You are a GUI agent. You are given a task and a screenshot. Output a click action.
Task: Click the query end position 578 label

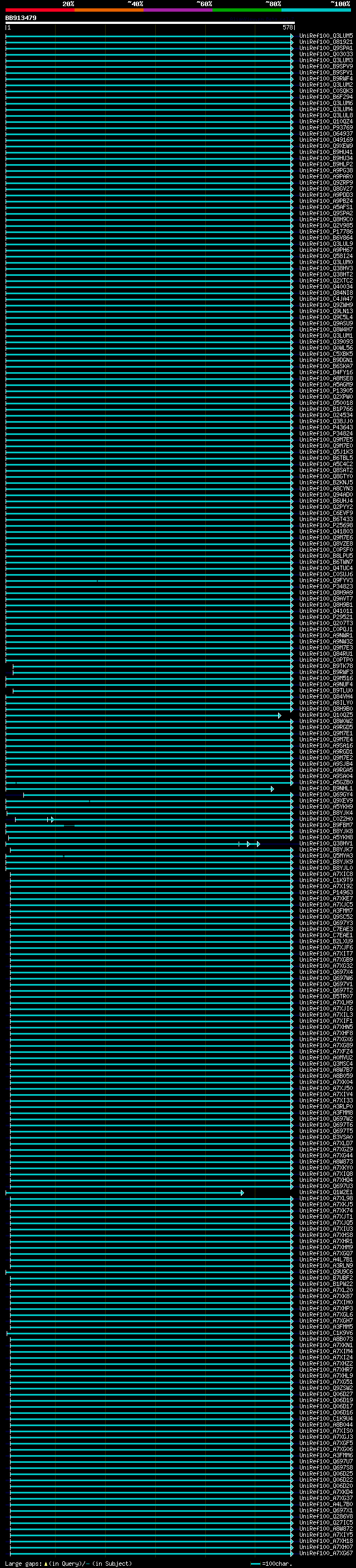tap(288, 27)
